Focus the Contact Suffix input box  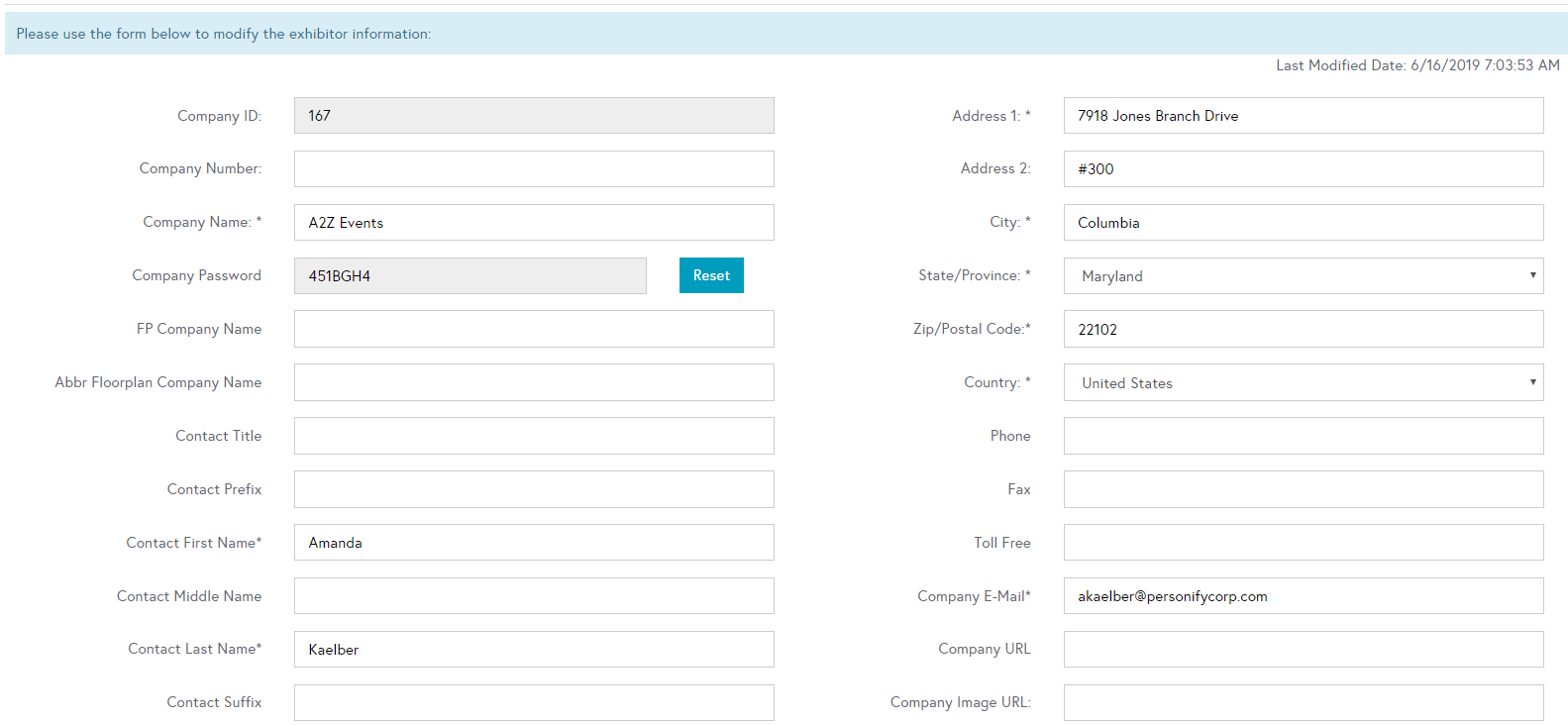pyautogui.click(x=533, y=702)
